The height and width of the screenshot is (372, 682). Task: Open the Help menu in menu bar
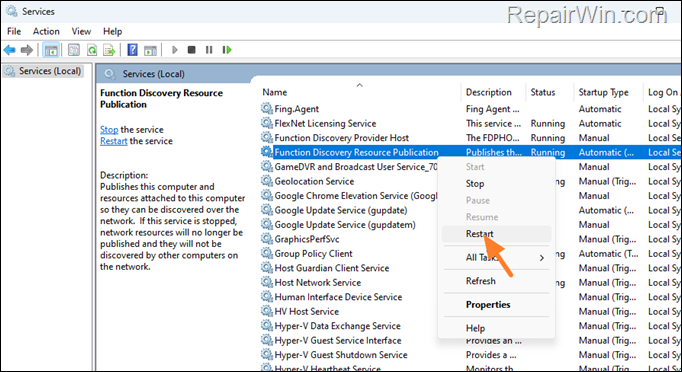(x=112, y=31)
